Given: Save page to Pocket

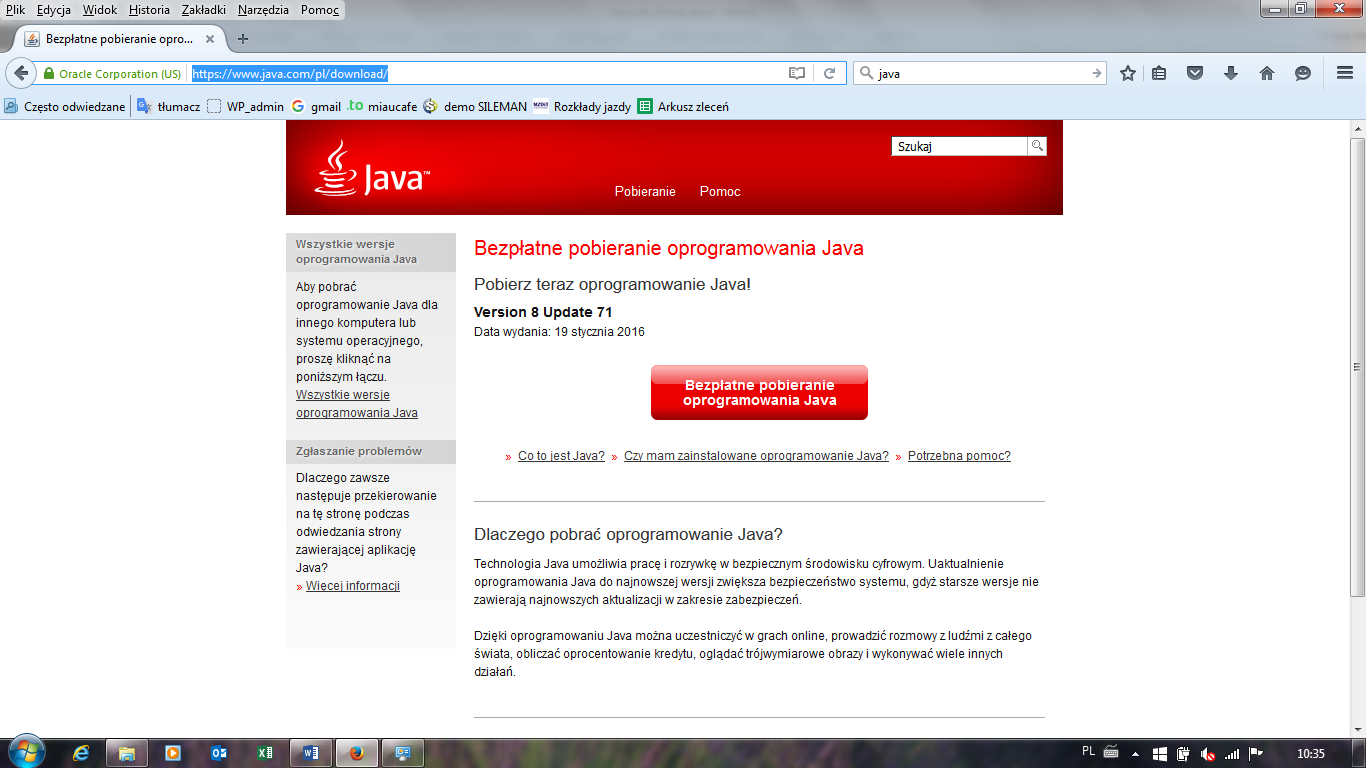Looking at the screenshot, I should pos(1195,73).
